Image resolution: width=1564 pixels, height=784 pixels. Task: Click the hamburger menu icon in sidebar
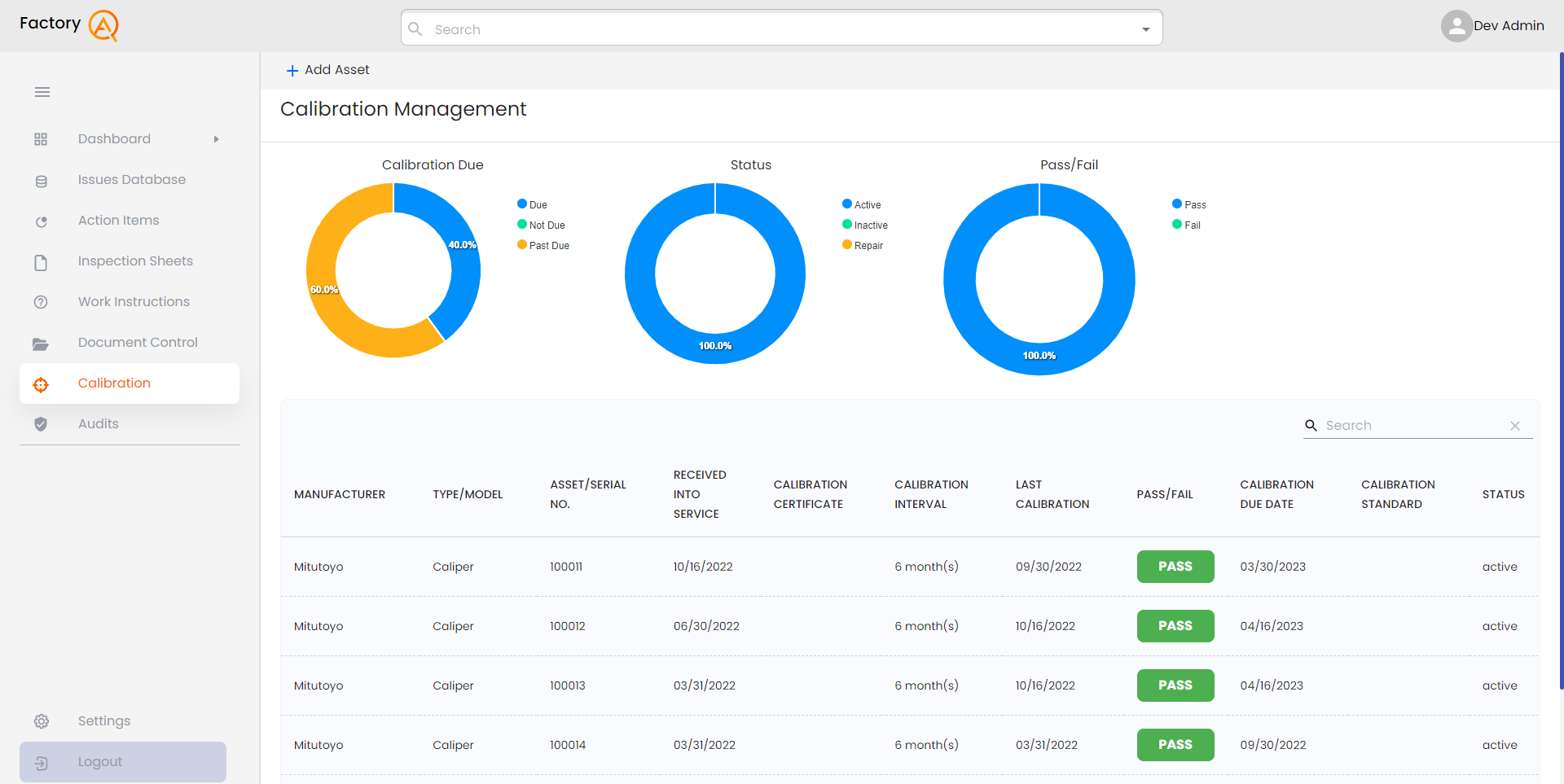42,92
